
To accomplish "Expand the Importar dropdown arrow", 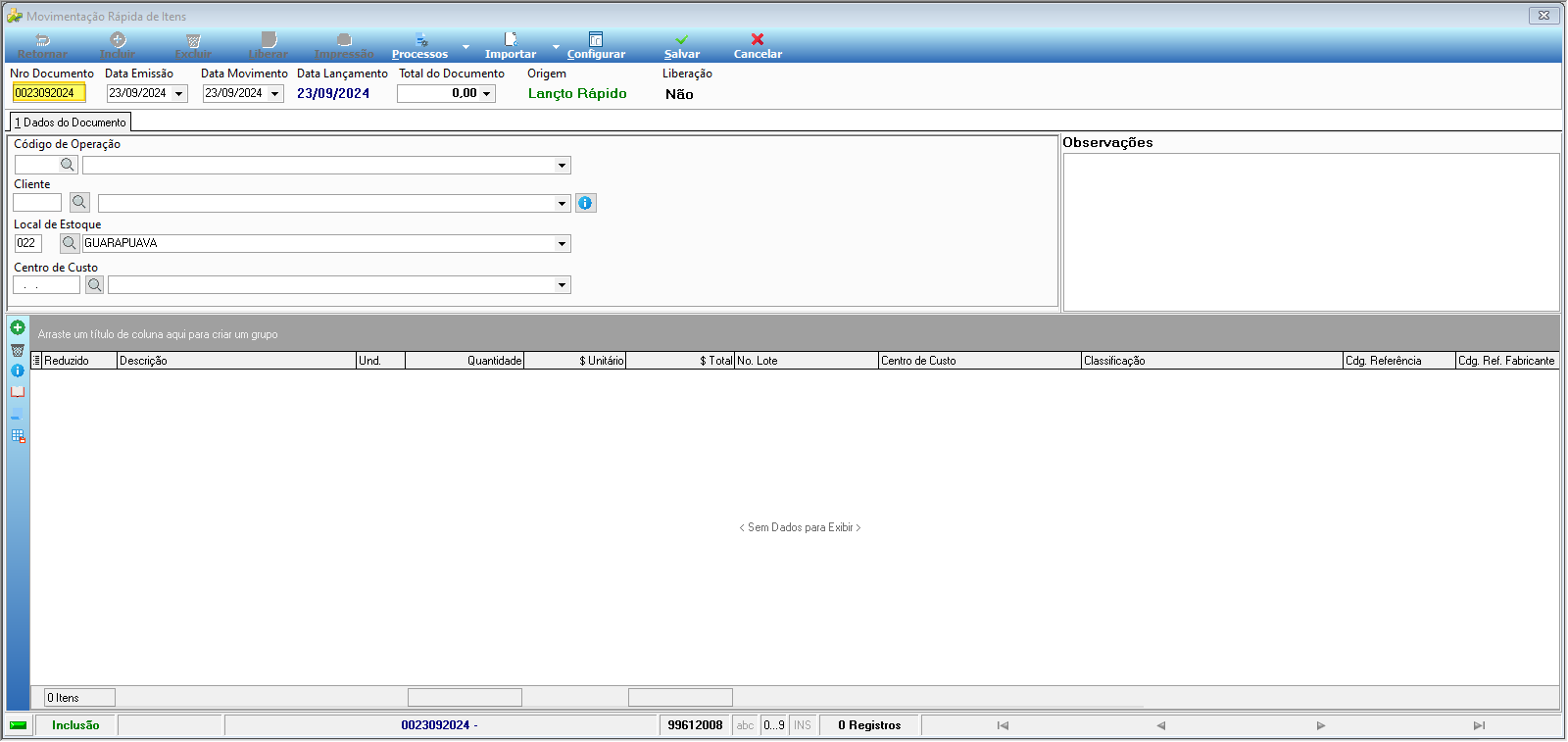I will (x=556, y=46).
